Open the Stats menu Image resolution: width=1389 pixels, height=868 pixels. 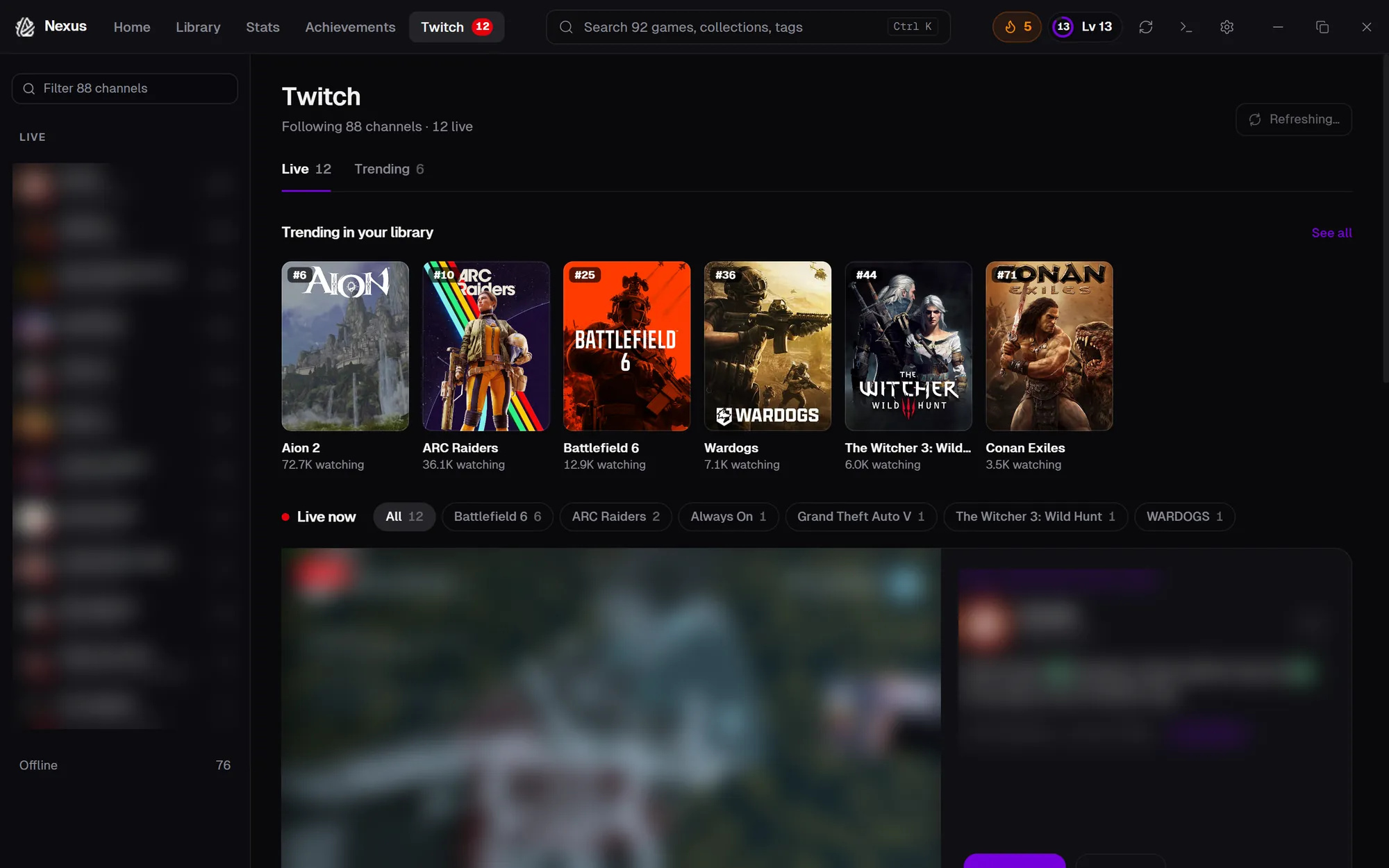tap(263, 27)
